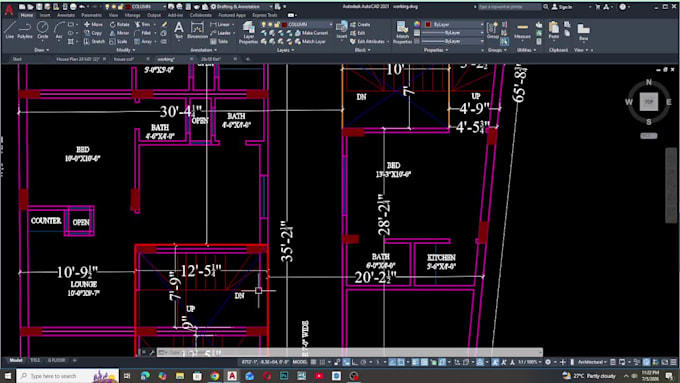Click the Scale tool

[118, 41]
